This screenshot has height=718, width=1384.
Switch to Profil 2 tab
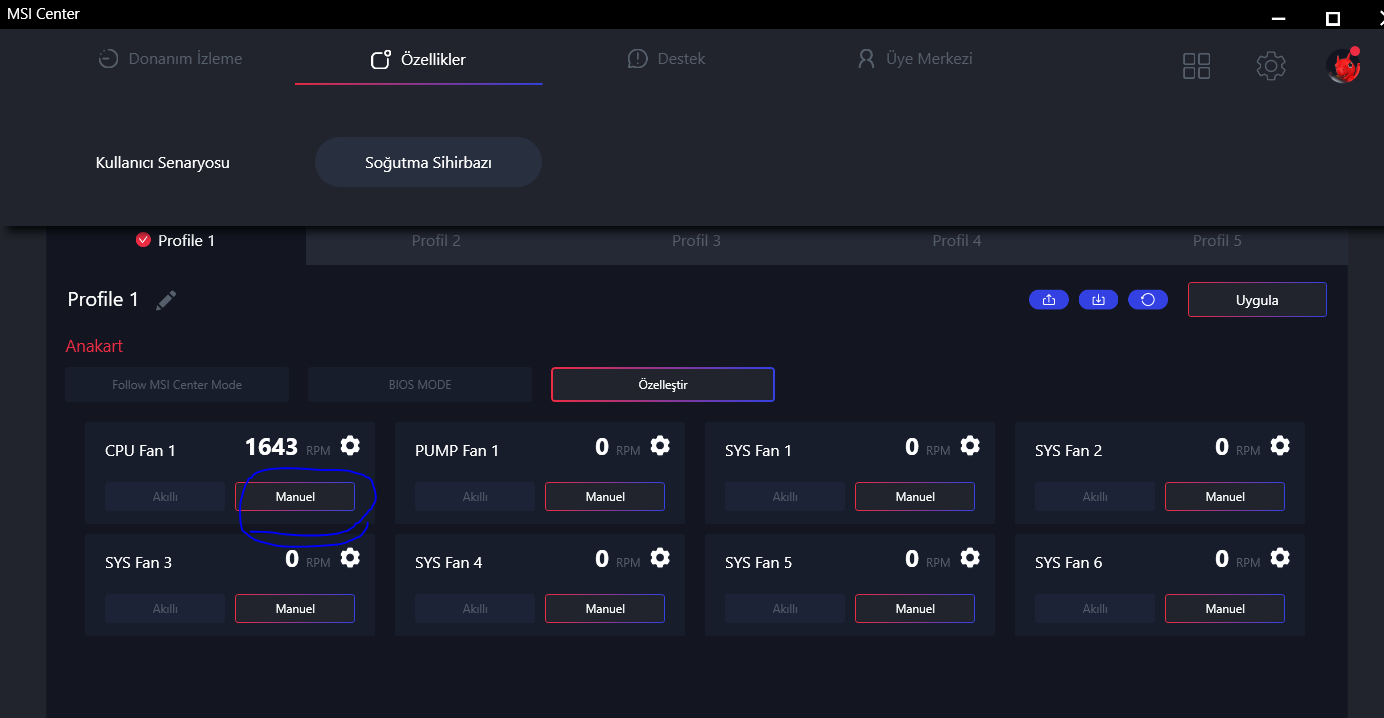pos(436,241)
